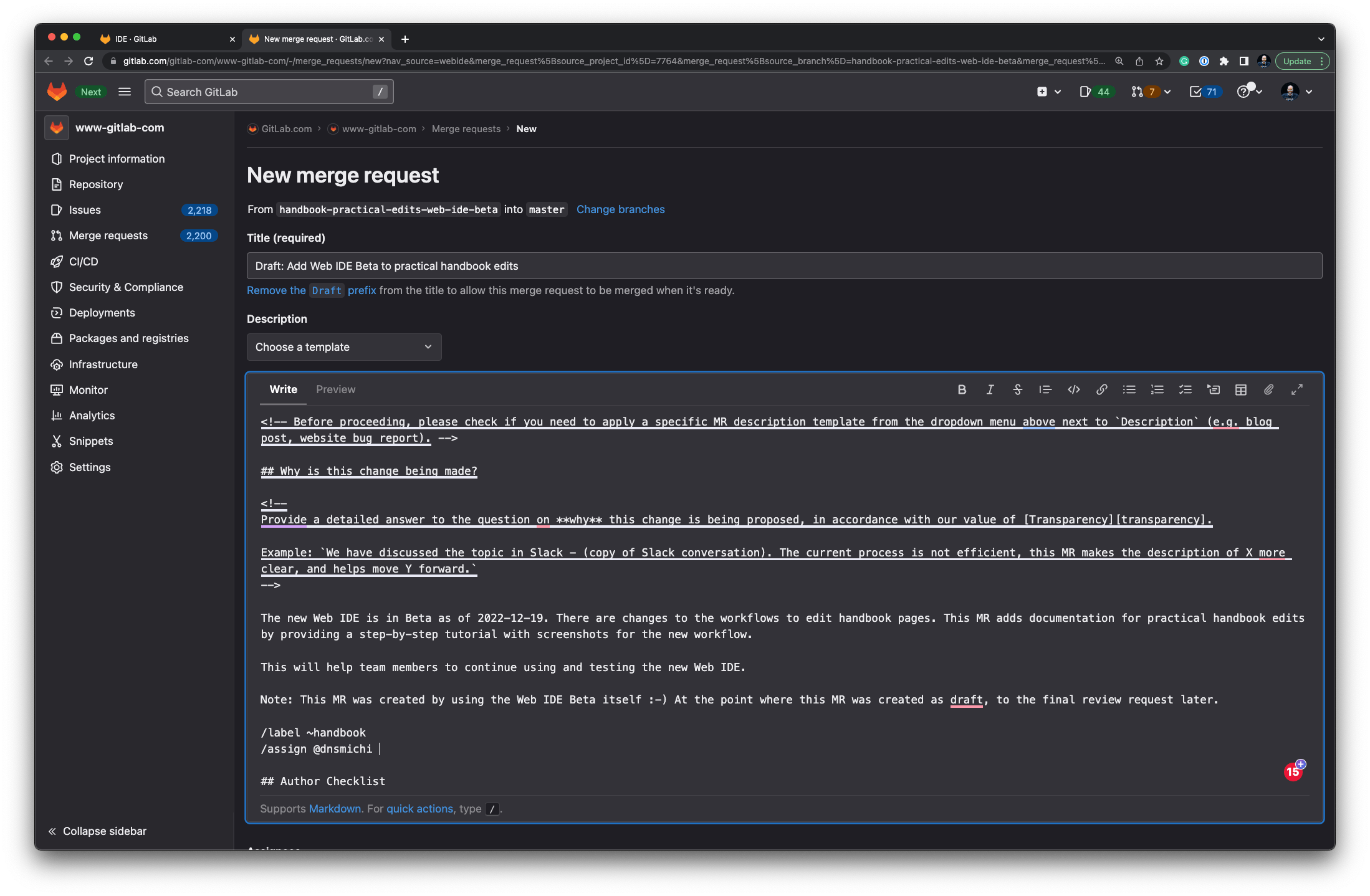Expand the Choose a template dropdown
Image resolution: width=1370 pixels, height=896 pixels.
coord(343,347)
